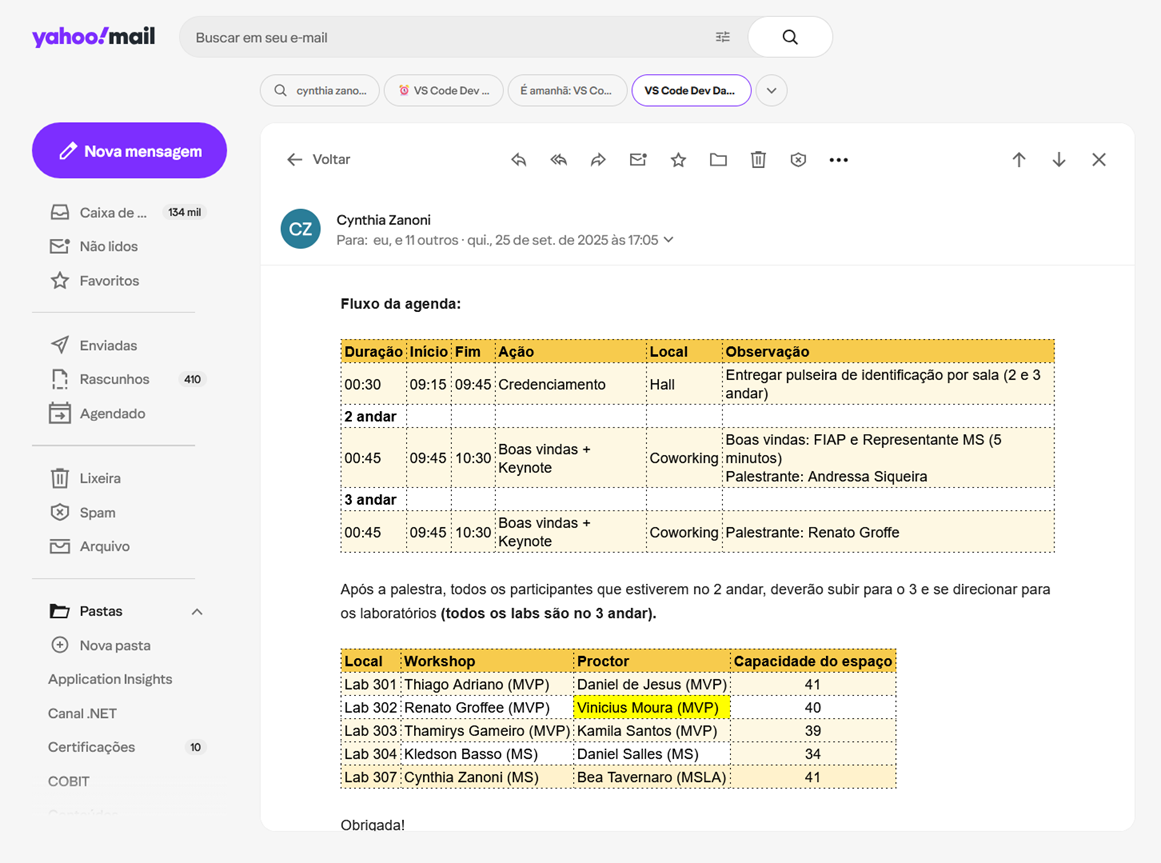Click Daniel de Jesus (MVP) proctor cell
Screen dimensions: 1161x863
[x=652, y=685]
